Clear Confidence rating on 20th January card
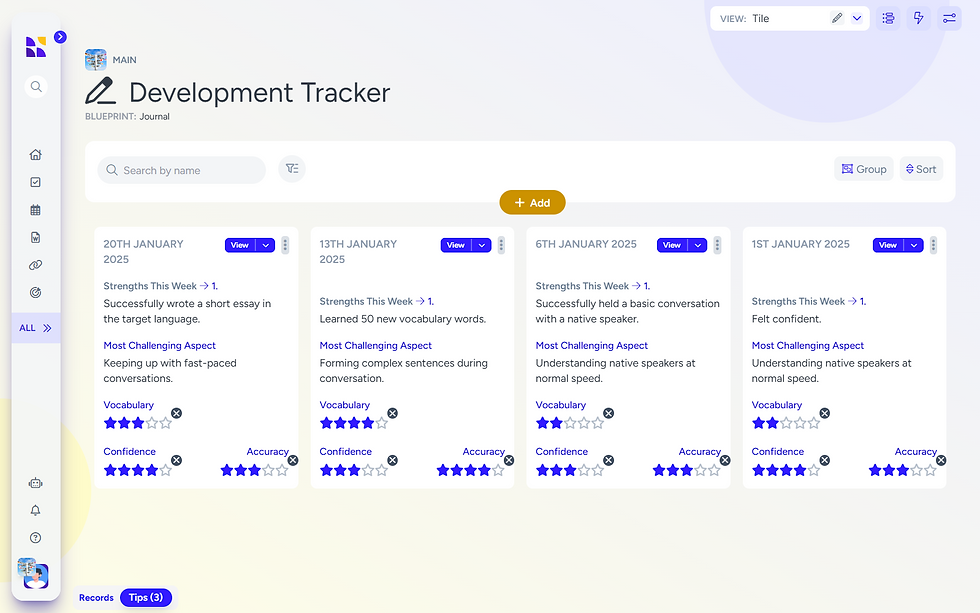980x613 pixels. pos(176,460)
